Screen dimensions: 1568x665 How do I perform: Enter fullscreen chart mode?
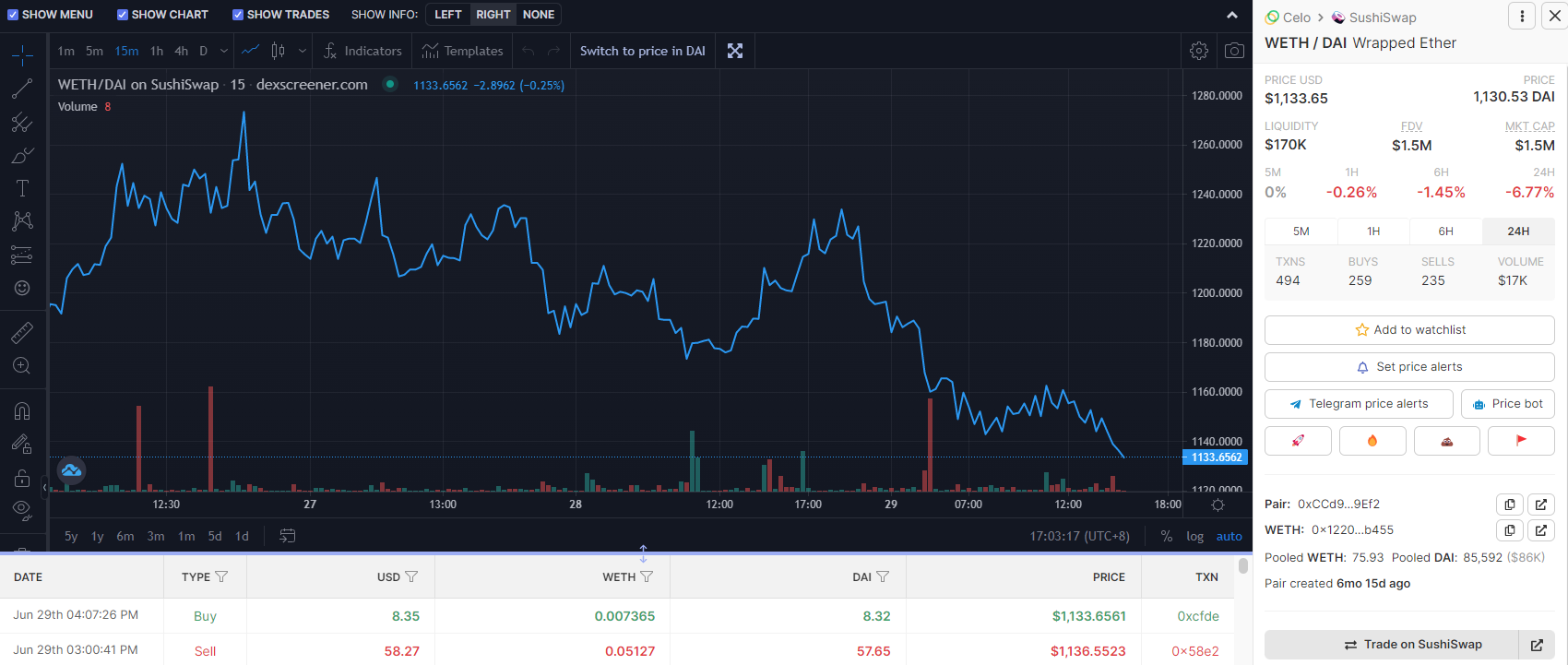pyautogui.click(x=735, y=51)
